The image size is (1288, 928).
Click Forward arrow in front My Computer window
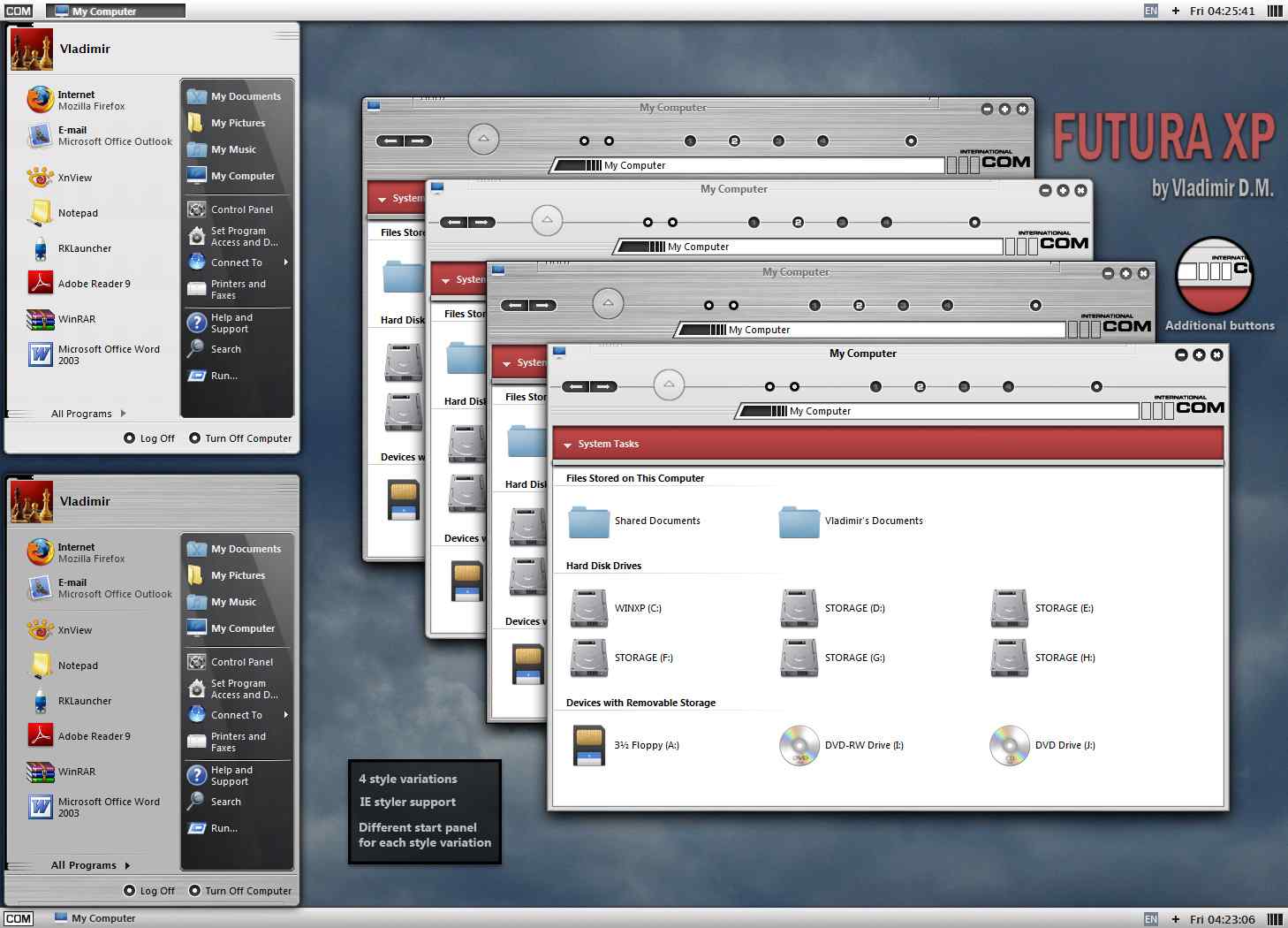[603, 386]
